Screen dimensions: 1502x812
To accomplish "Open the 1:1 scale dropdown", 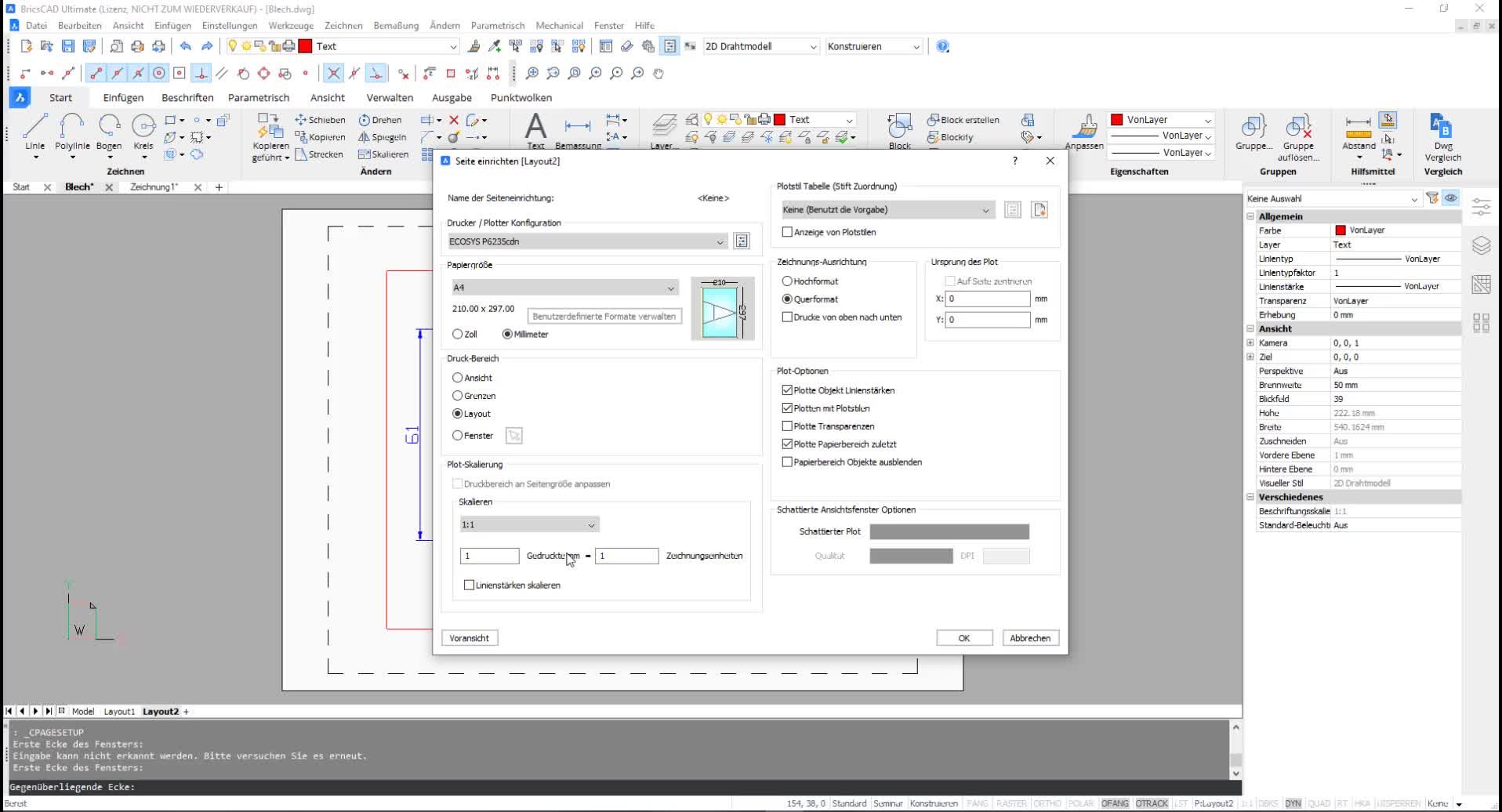I will click(x=529, y=524).
